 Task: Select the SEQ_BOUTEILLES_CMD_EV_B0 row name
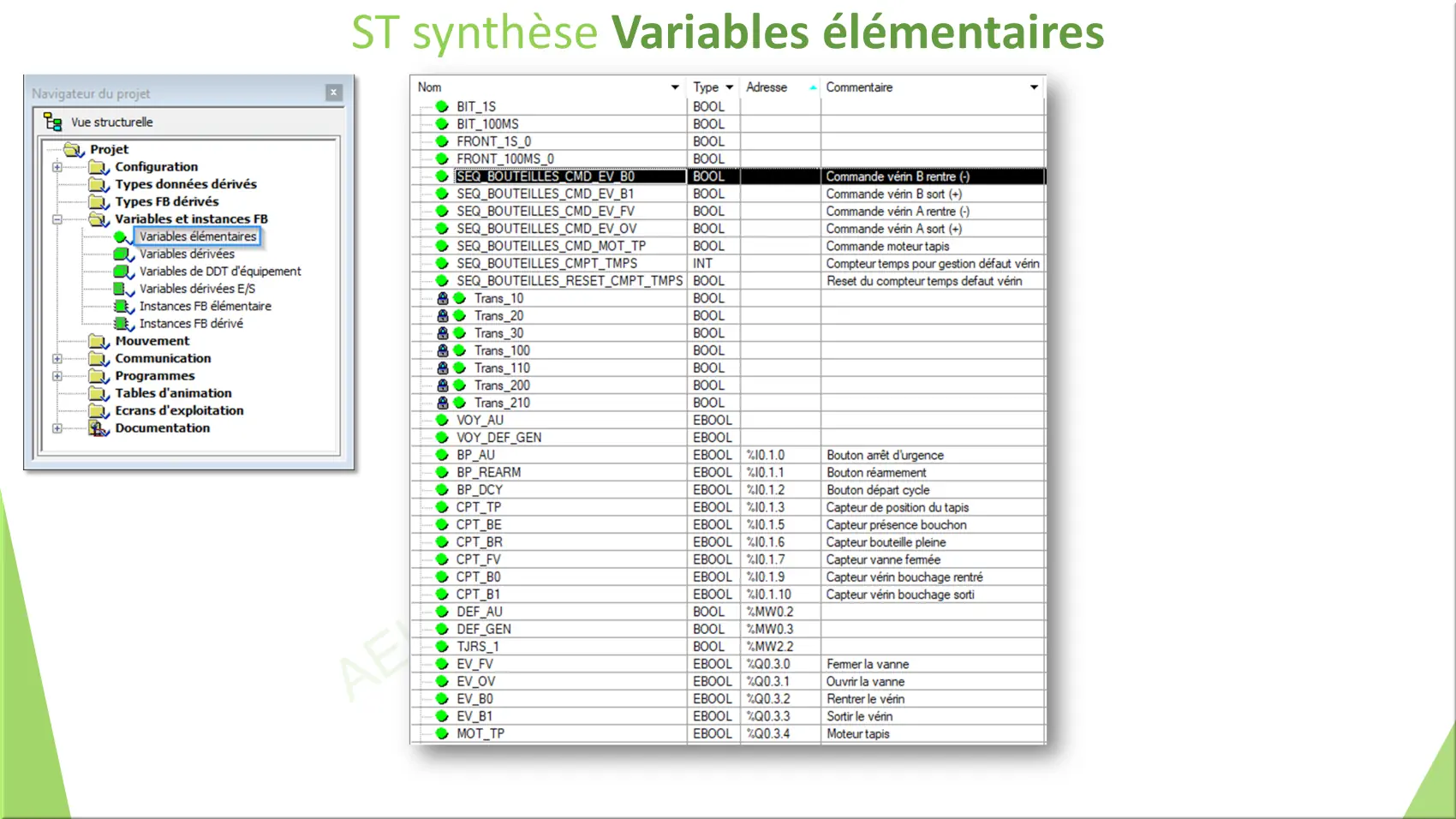546,176
